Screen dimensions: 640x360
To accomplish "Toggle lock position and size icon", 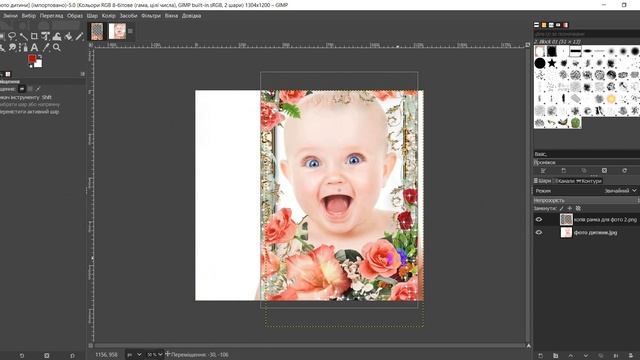I will (570, 209).
